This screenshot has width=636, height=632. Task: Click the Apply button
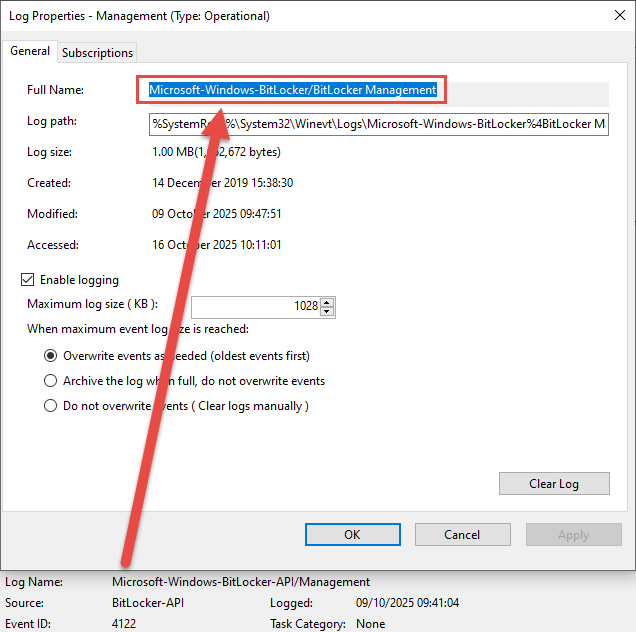[573, 535]
